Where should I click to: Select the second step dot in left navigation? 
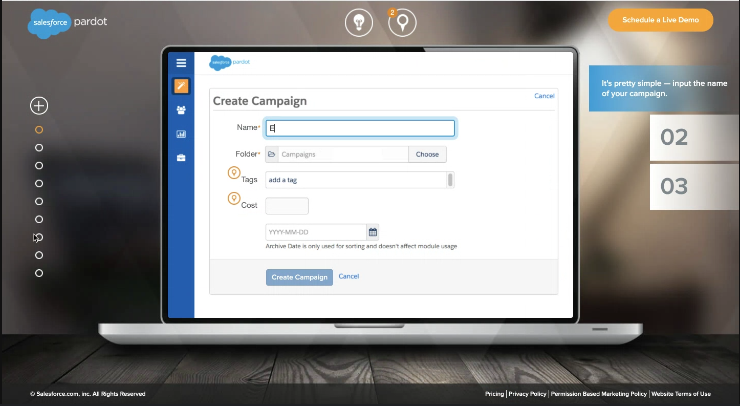39,148
